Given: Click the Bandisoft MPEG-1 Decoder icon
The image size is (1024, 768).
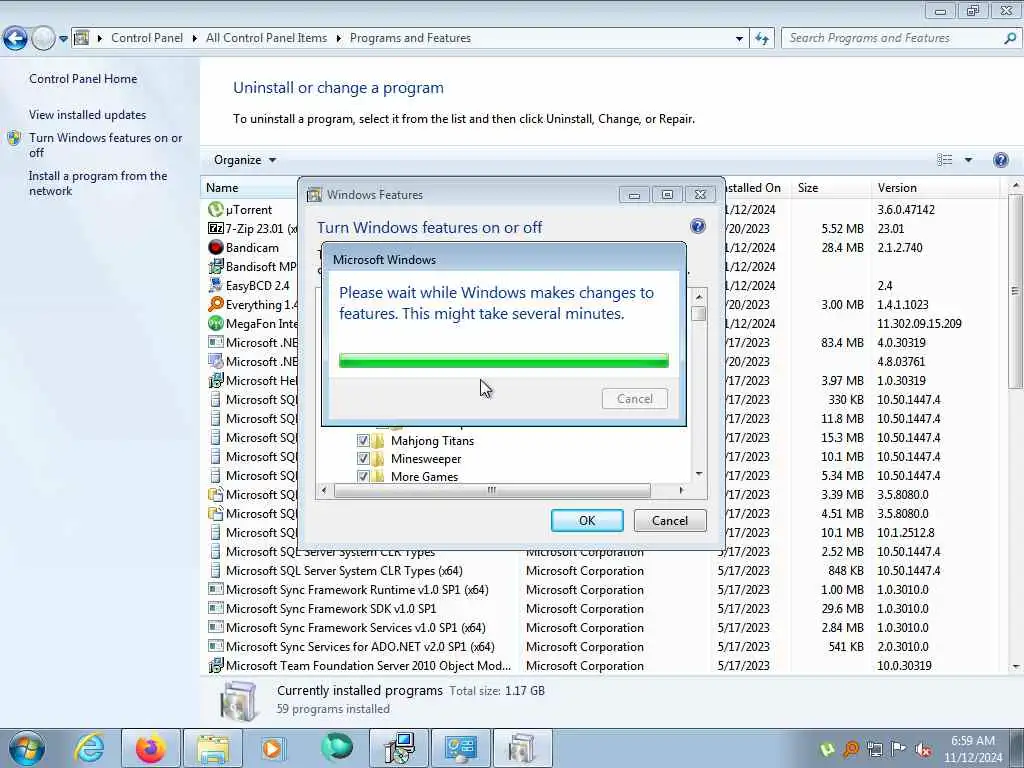Looking at the screenshot, I should pos(216,266).
